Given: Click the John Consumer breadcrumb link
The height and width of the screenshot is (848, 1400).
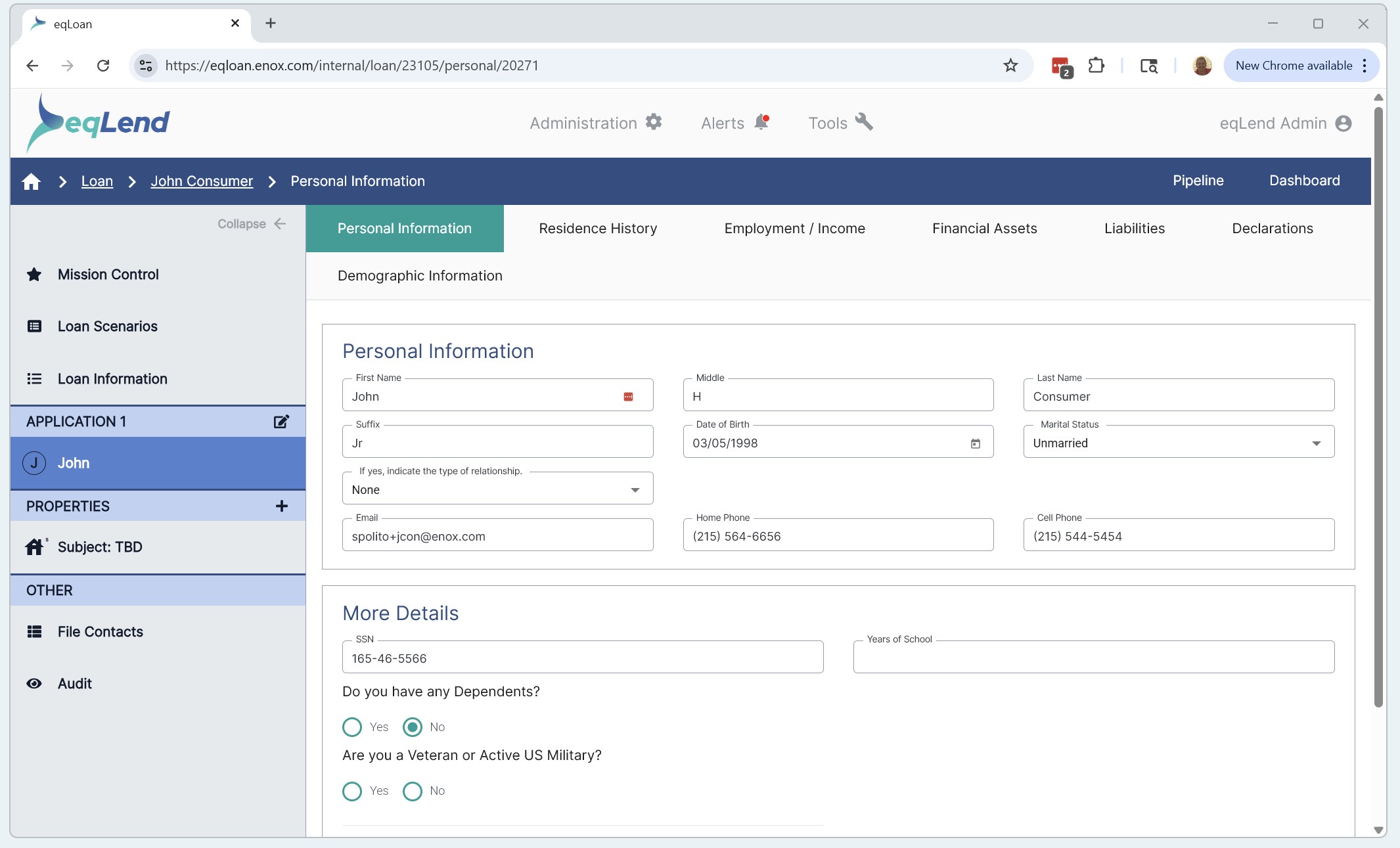Looking at the screenshot, I should click(x=202, y=181).
